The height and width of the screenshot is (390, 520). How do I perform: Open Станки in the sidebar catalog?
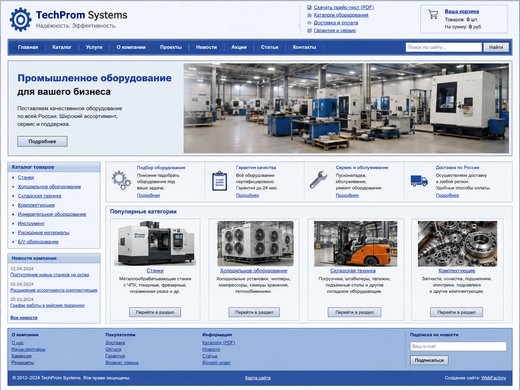point(26,177)
